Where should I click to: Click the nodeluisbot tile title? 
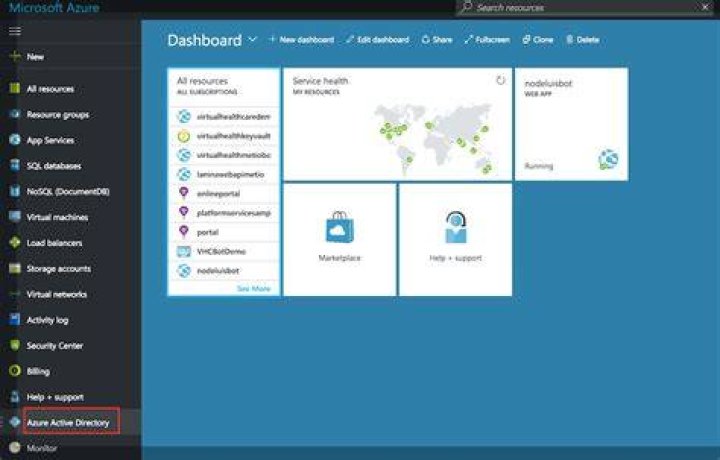pos(548,83)
